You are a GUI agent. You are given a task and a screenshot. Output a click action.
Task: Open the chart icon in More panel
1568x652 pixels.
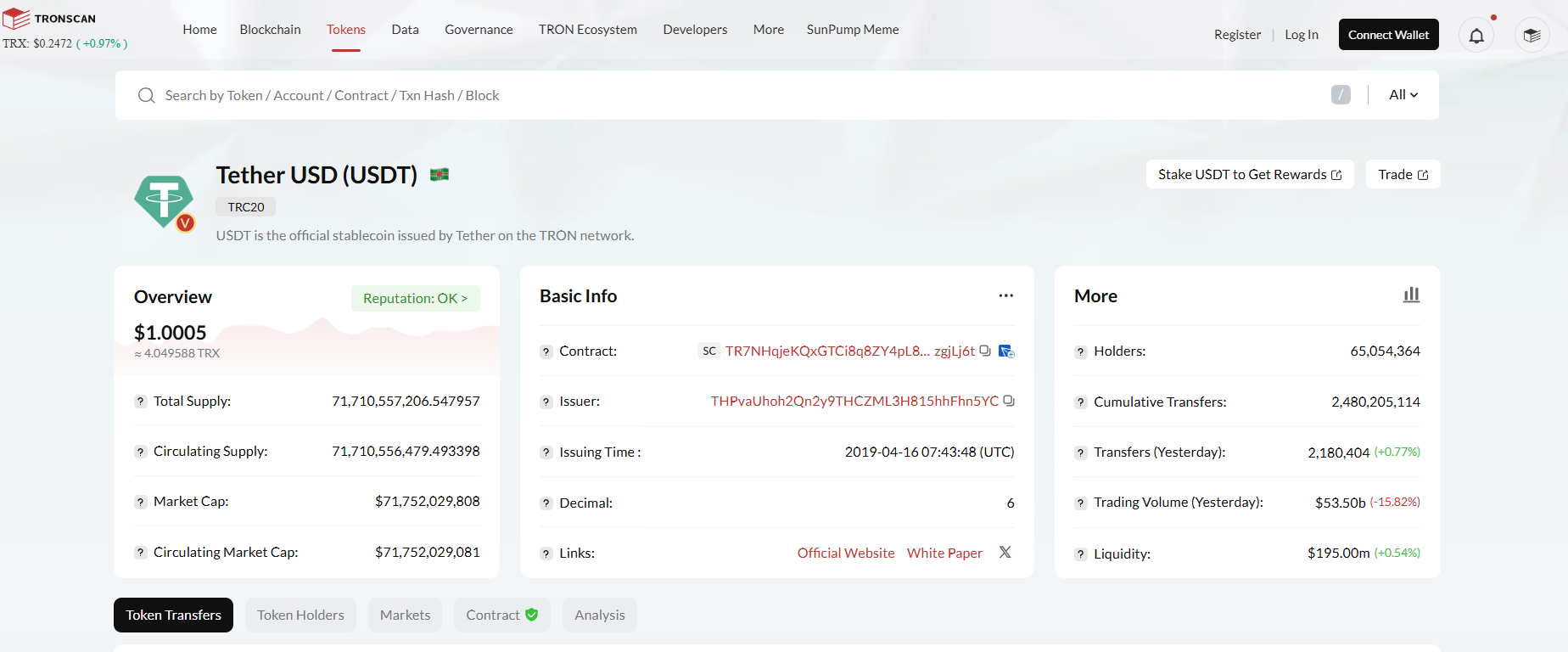(x=1411, y=295)
